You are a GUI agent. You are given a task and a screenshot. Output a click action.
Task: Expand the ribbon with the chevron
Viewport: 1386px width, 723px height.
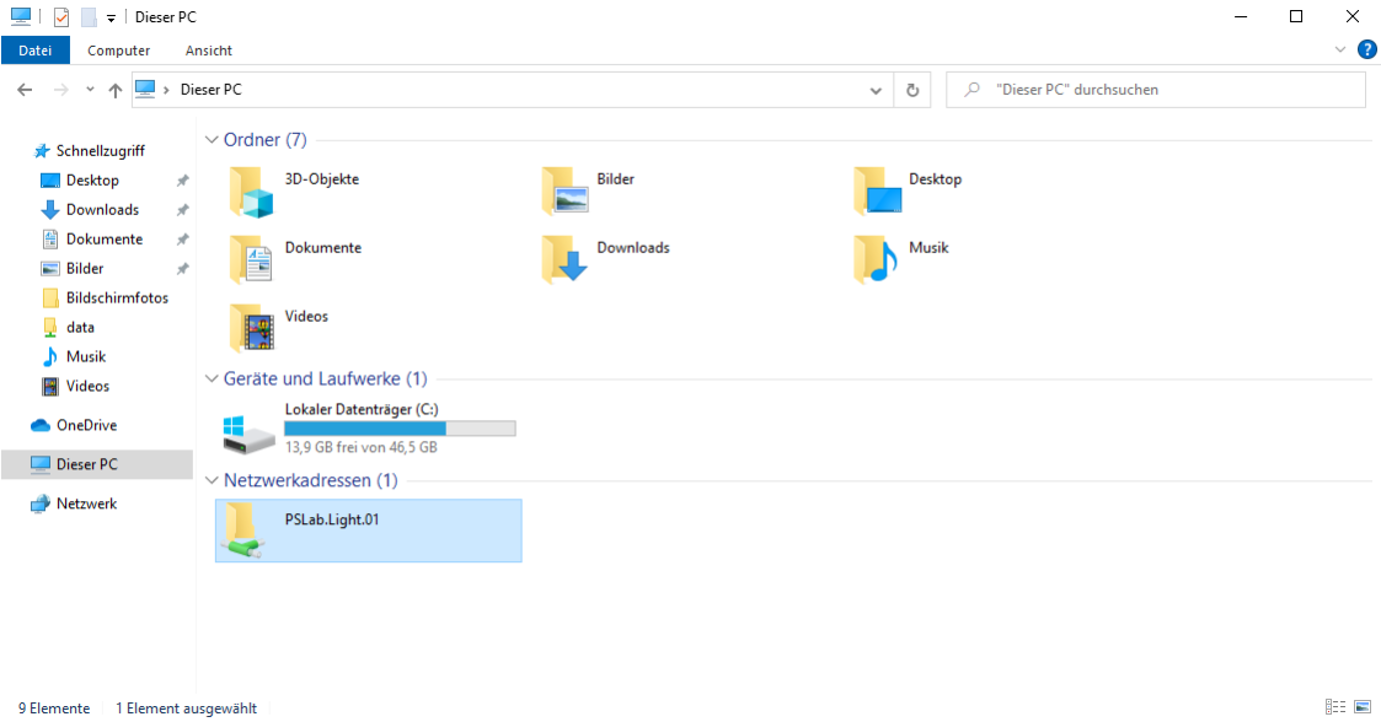point(1341,49)
